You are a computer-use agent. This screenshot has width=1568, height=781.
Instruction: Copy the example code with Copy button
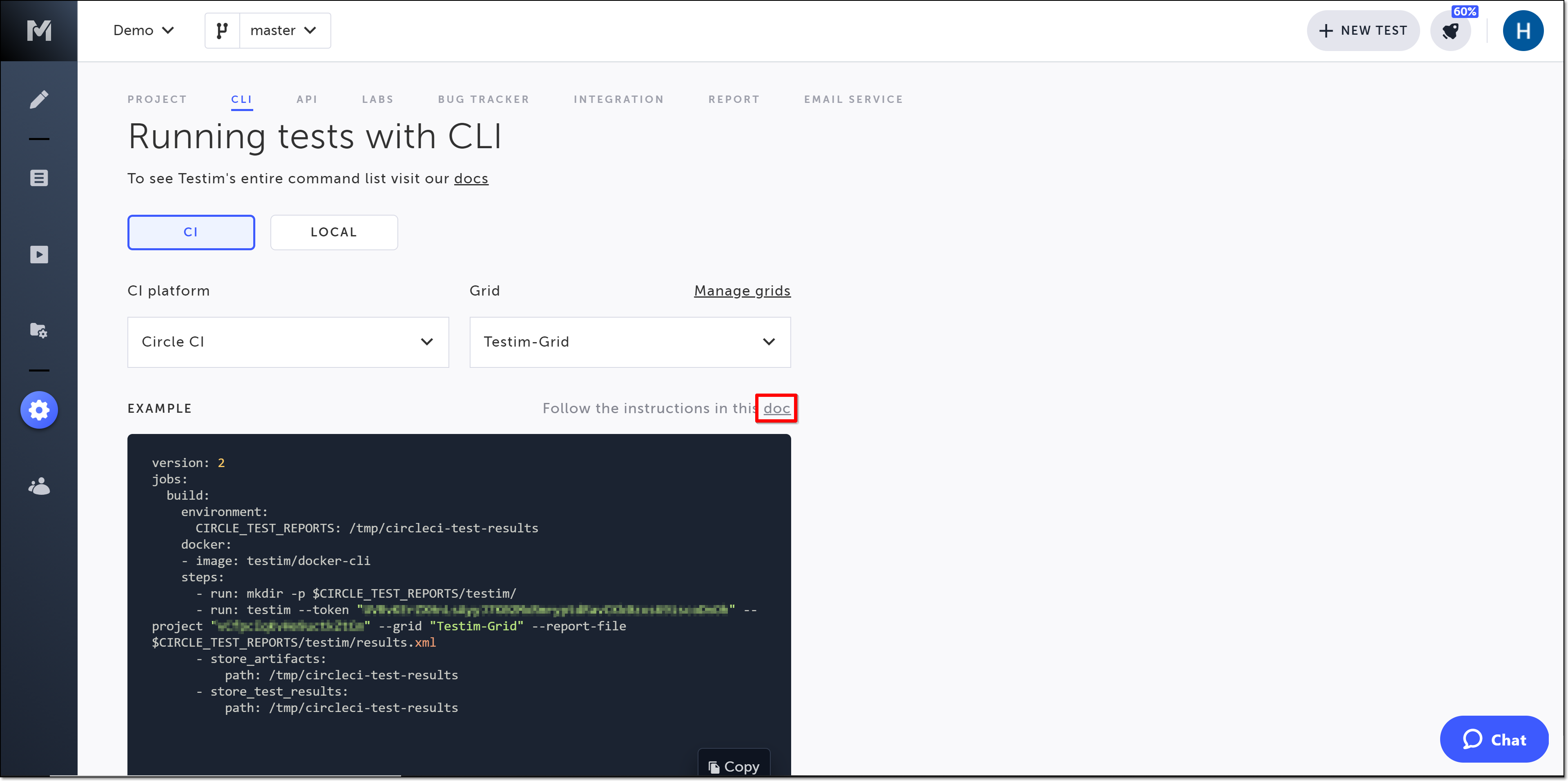(x=734, y=766)
